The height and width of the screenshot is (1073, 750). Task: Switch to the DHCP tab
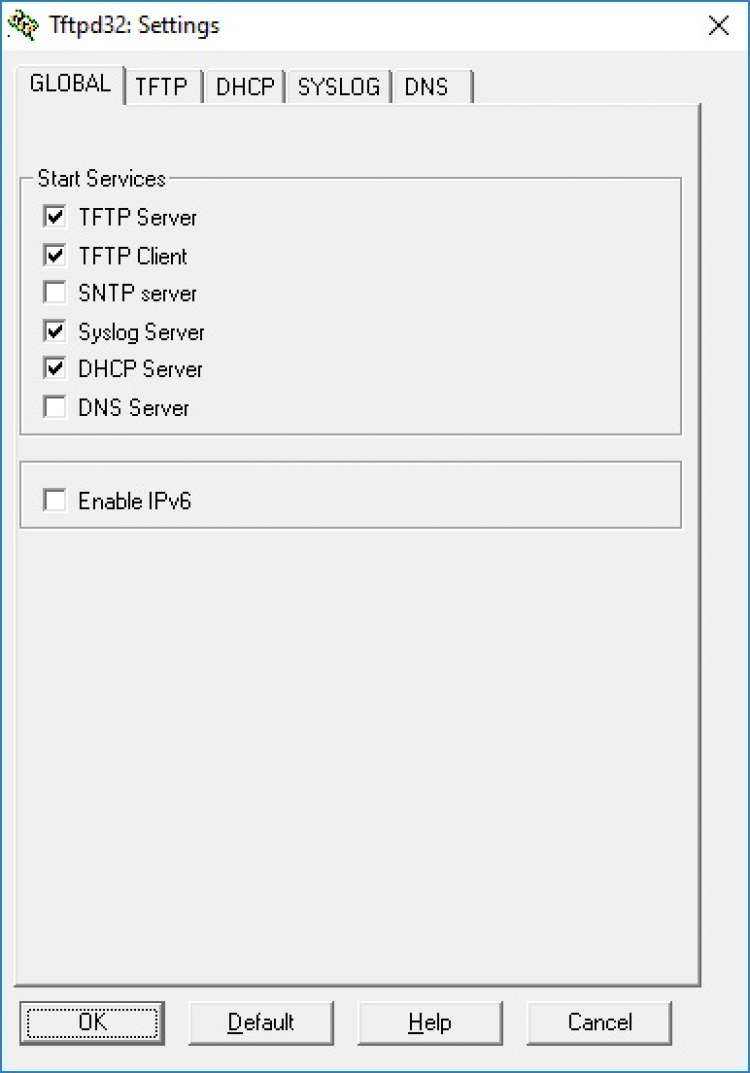coord(245,87)
